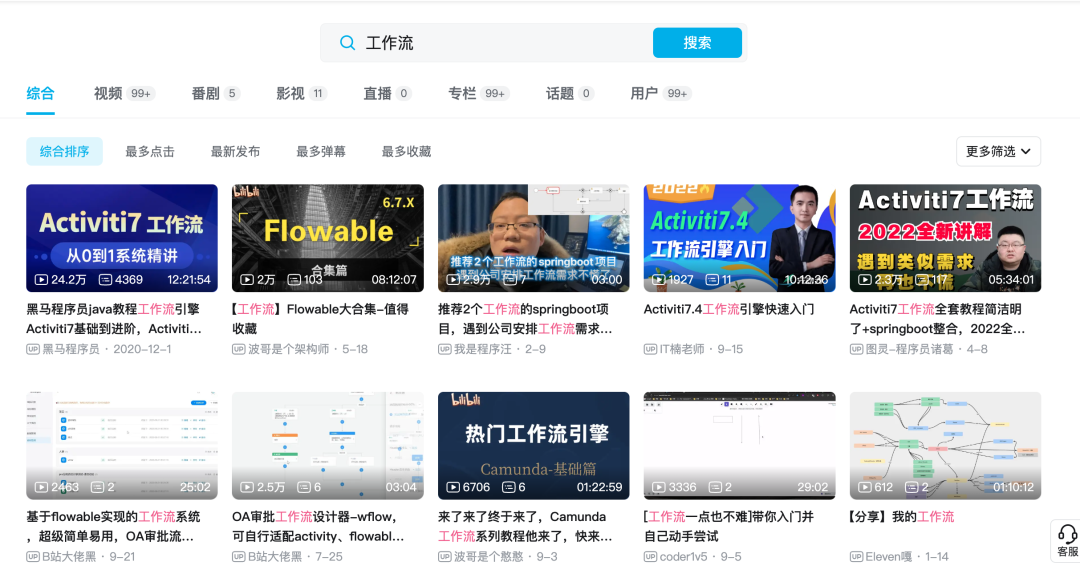Select the 综合排序 sort option
Screen dimensions: 1080x570
[64, 151]
